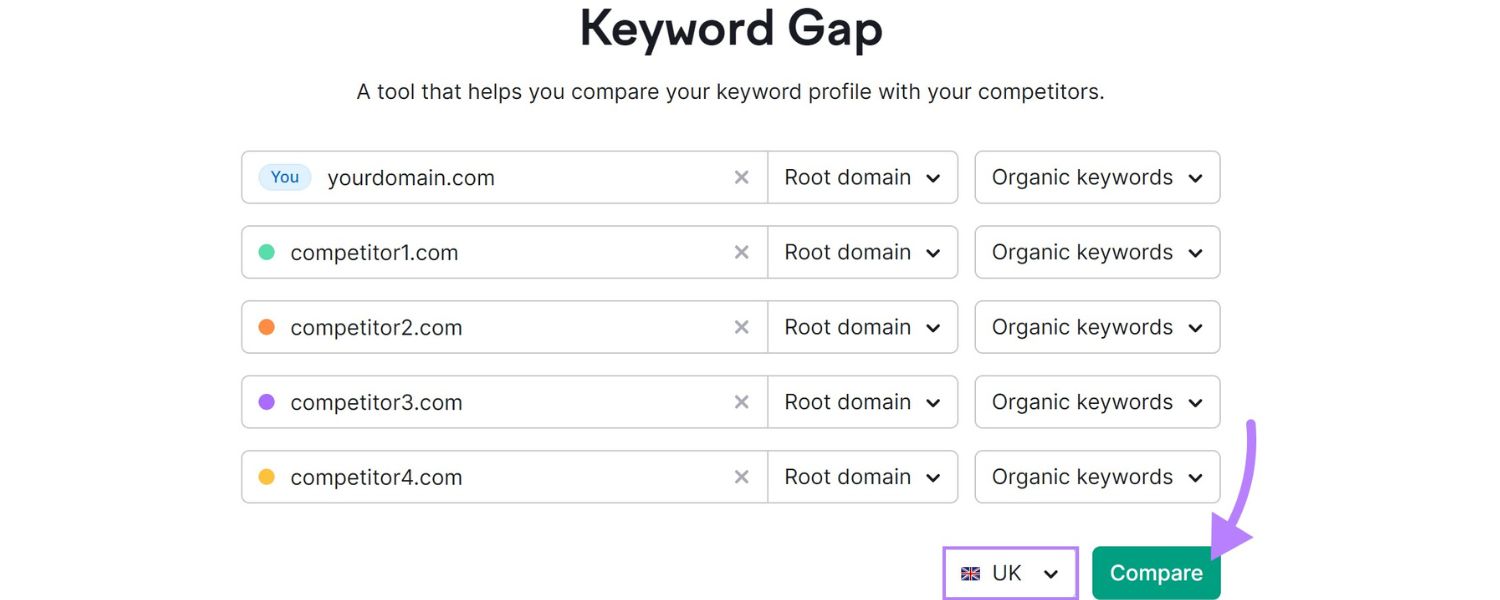Remove competitor1.com using its X icon

[x=741, y=252]
